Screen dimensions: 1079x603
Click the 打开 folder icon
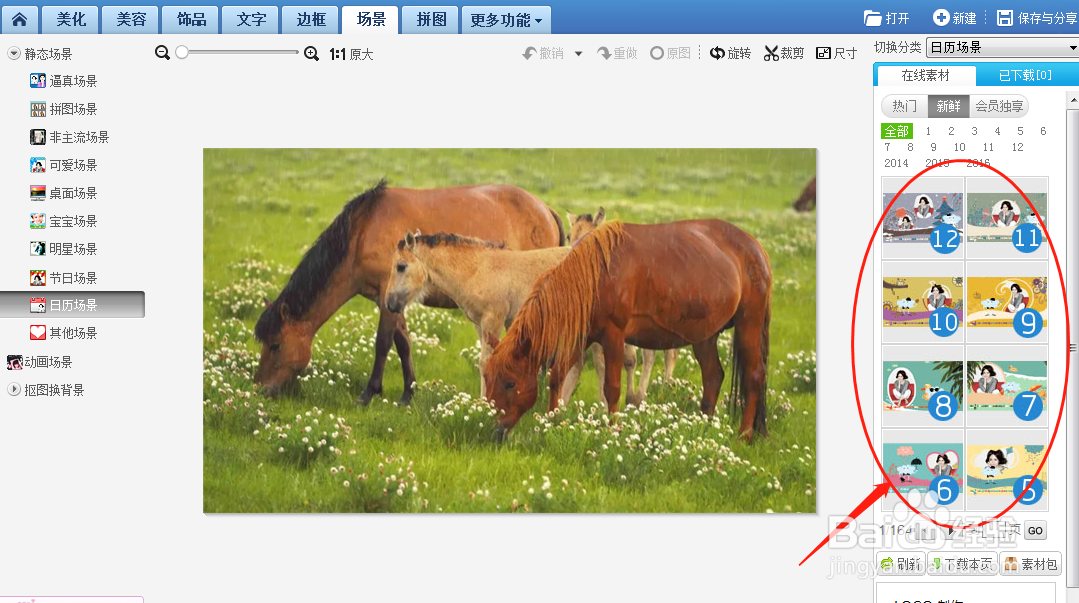pyautogui.click(x=873, y=18)
